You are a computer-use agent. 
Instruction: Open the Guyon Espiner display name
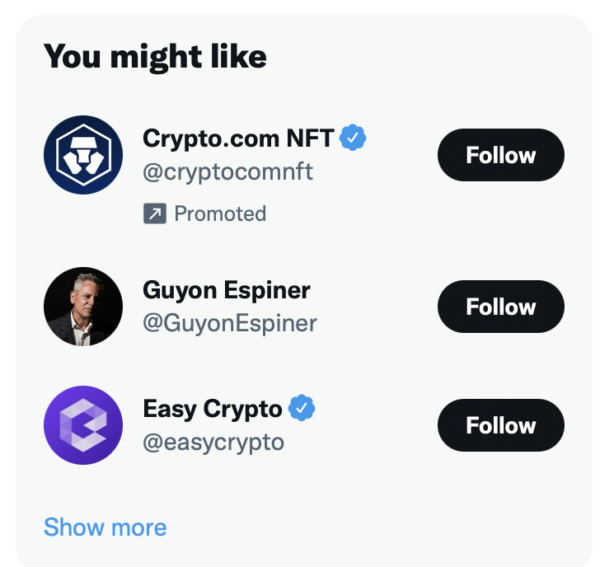pyautogui.click(x=226, y=290)
